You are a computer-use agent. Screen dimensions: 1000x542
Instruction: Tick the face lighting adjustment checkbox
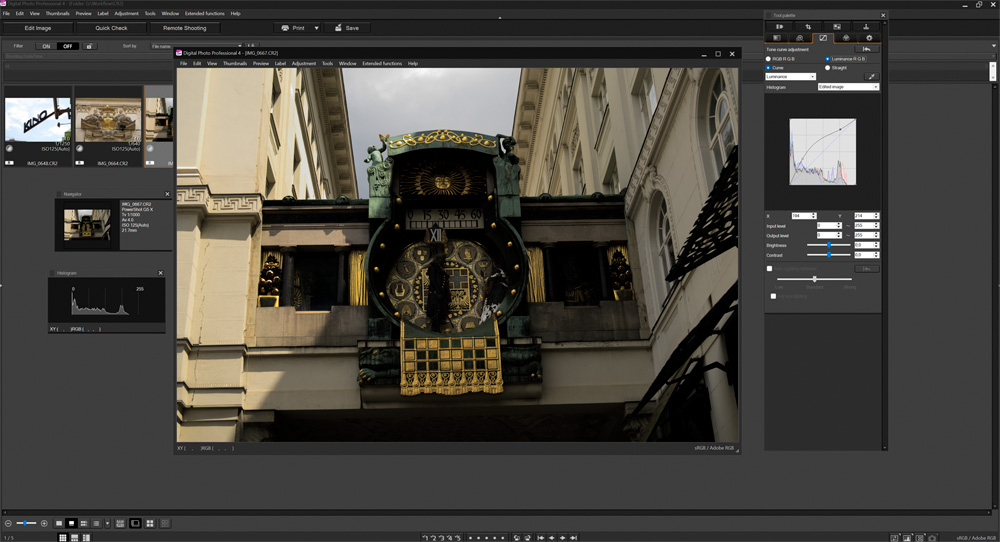[774, 296]
